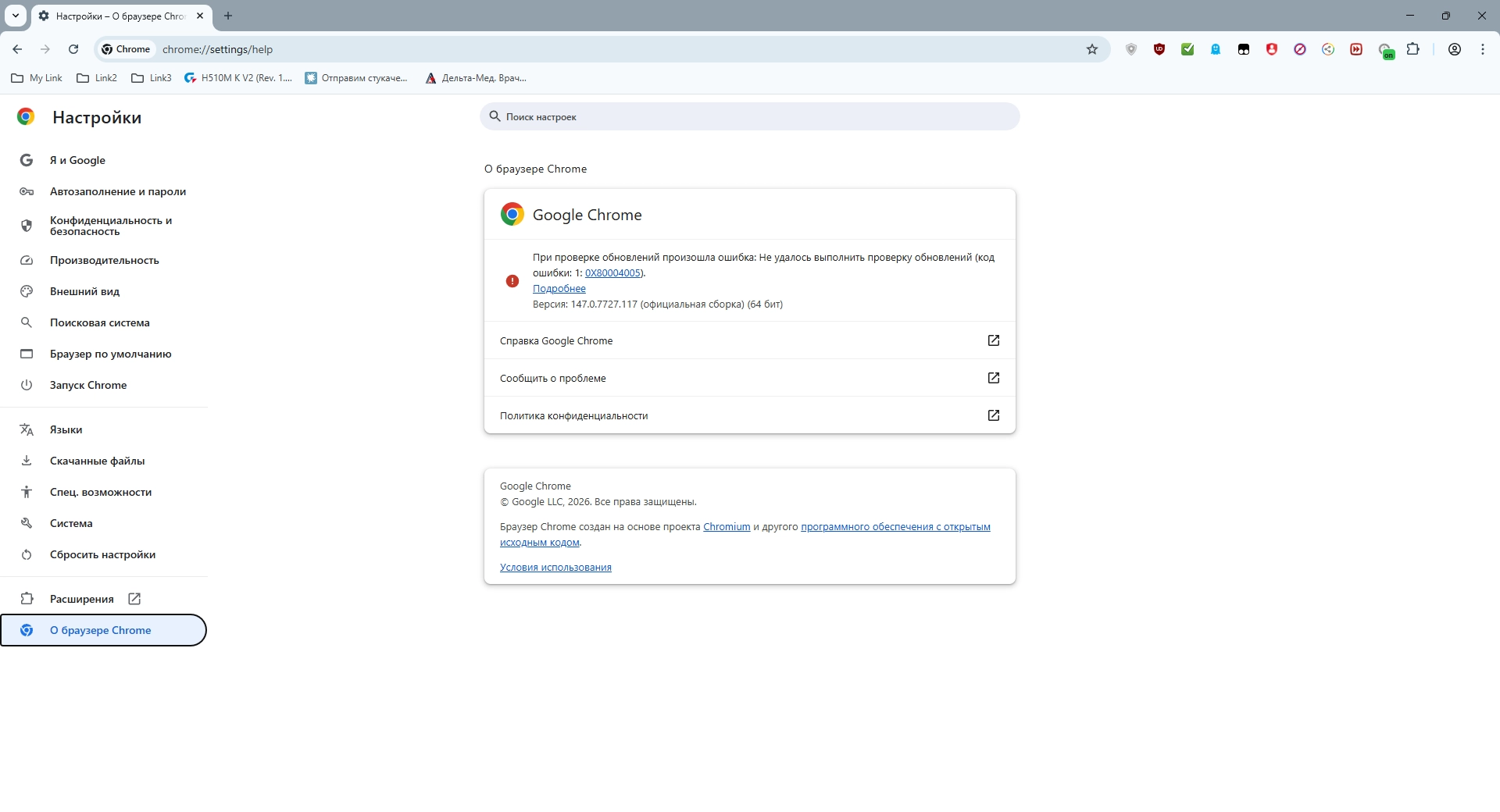
Task: Select the Настройки – О браузере Chrome tab
Action: pyautogui.click(x=121, y=16)
